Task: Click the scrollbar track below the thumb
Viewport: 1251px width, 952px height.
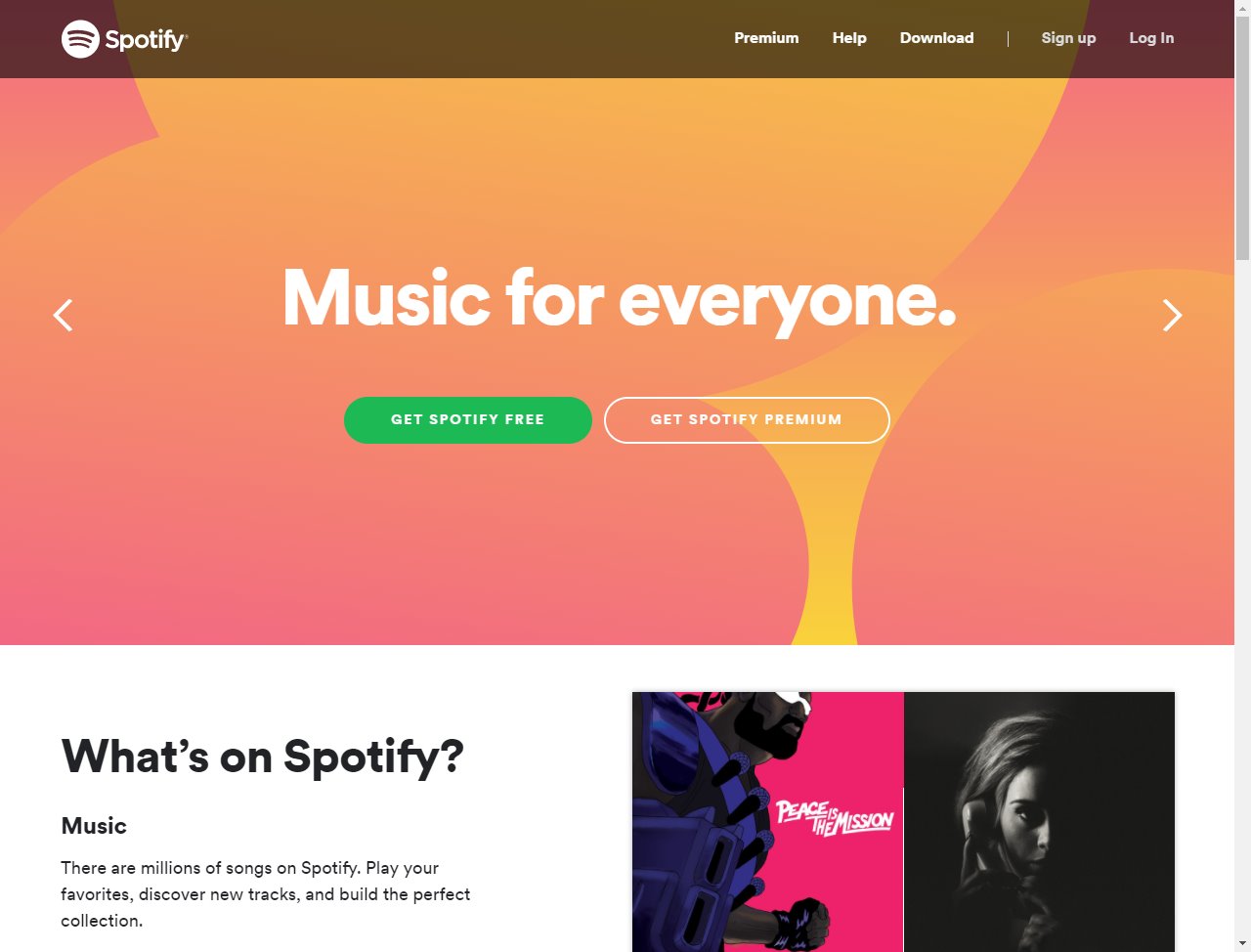Action: pos(1242,596)
